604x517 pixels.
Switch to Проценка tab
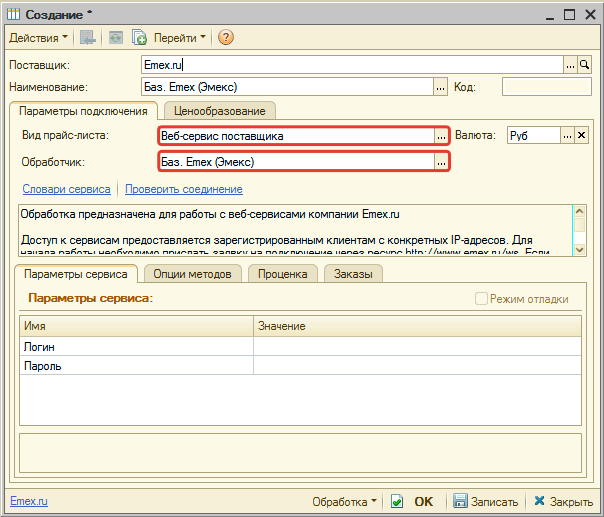(282, 274)
